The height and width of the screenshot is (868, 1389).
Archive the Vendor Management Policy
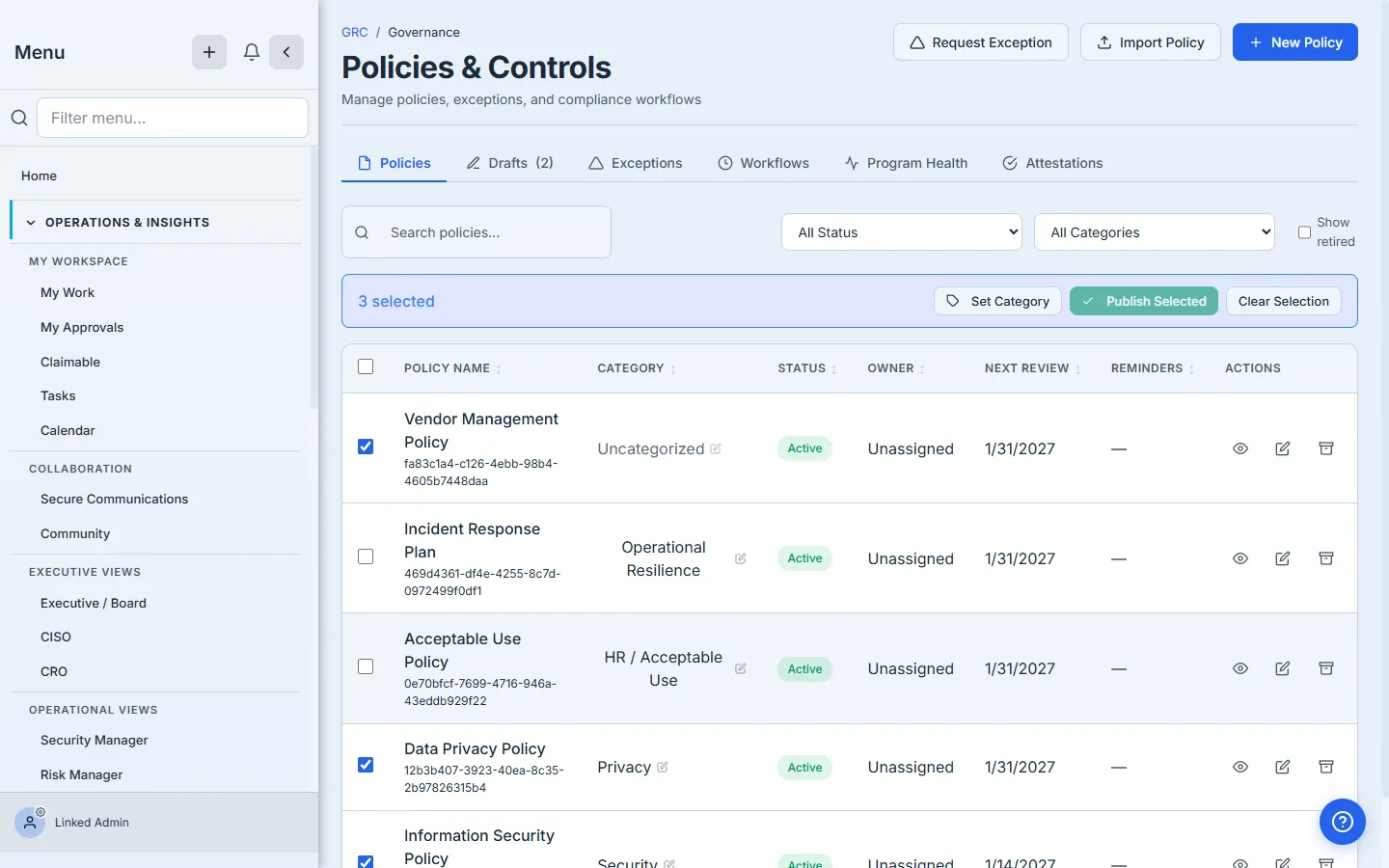1326,448
